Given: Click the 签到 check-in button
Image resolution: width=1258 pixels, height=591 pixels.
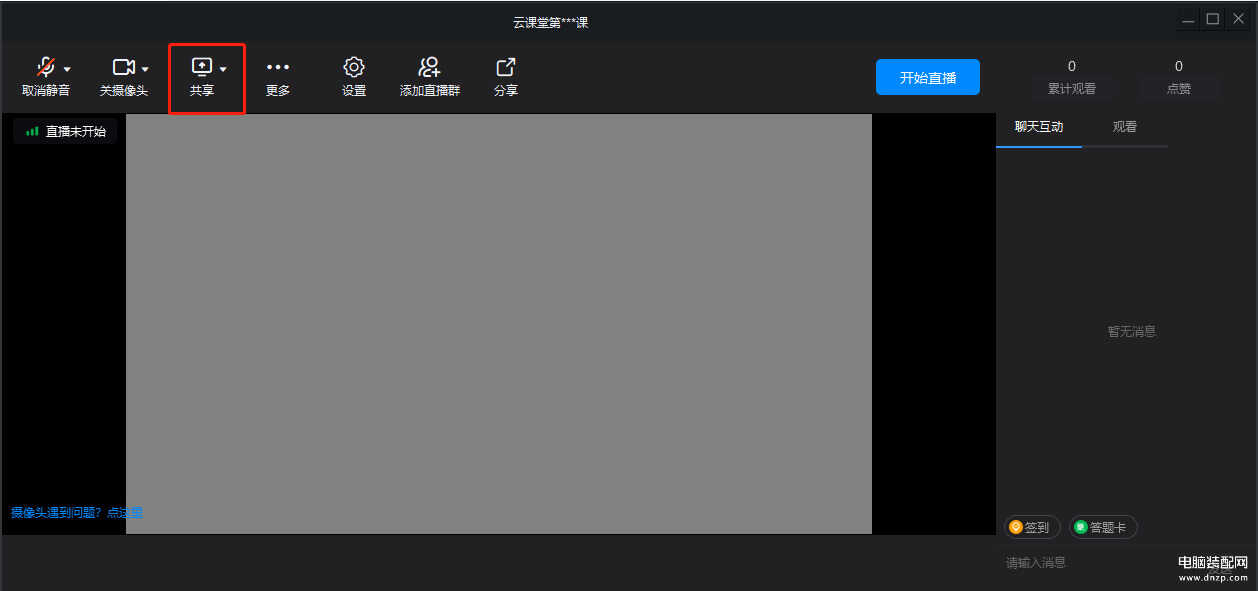Looking at the screenshot, I should click(x=1032, y=527).
